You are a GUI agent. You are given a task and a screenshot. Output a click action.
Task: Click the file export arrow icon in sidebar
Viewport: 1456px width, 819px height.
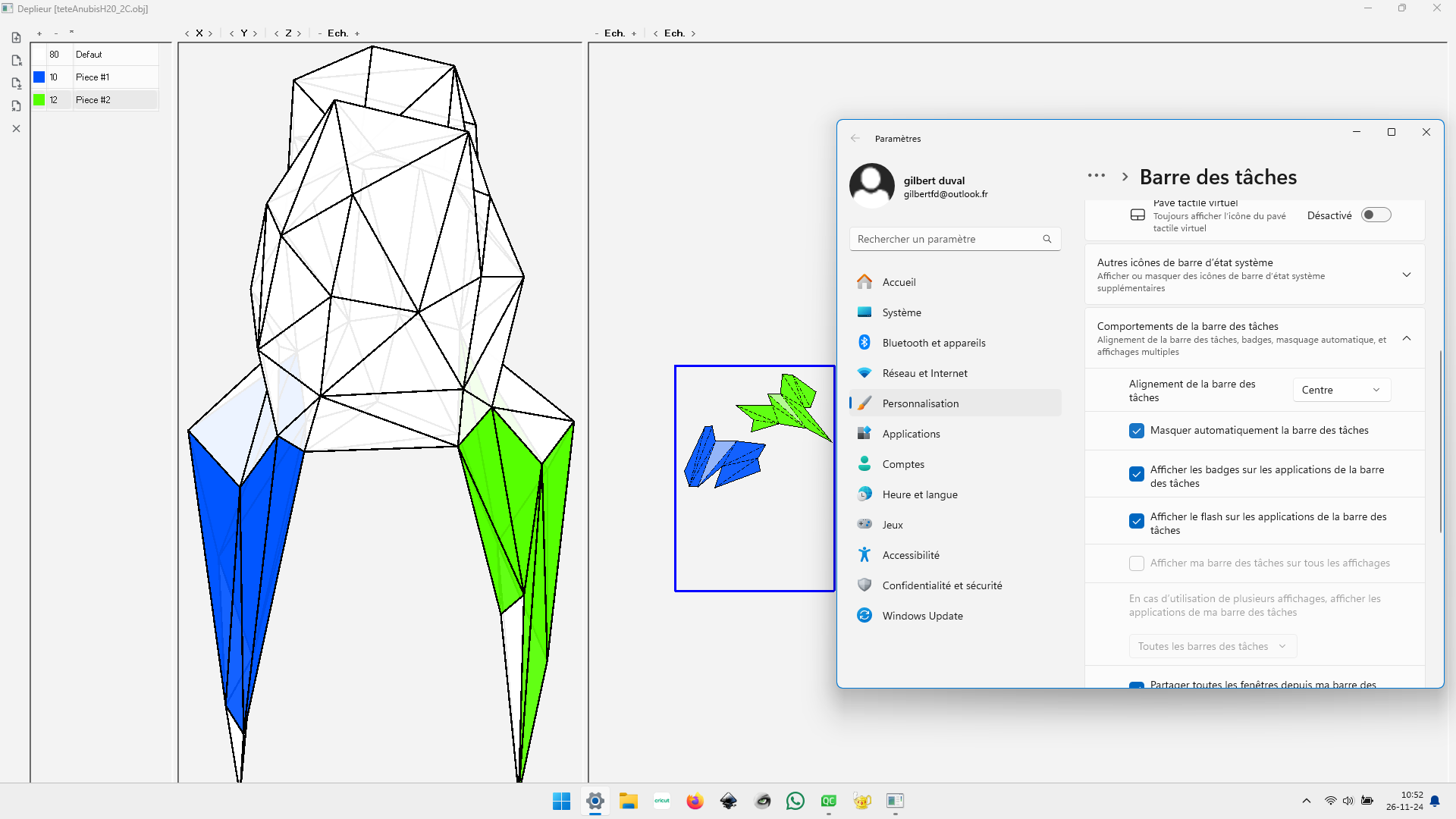(16, 60)
